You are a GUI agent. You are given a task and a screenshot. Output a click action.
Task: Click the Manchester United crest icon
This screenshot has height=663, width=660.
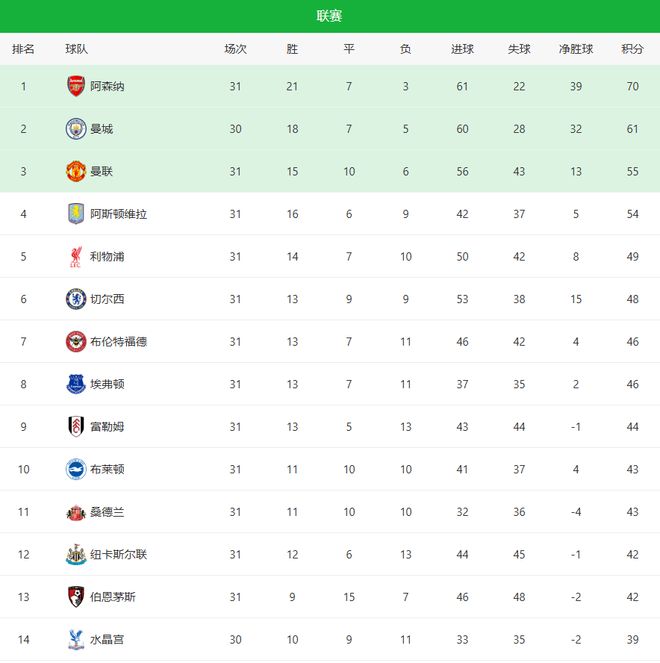pyautogui.click(x=76, y=171)
